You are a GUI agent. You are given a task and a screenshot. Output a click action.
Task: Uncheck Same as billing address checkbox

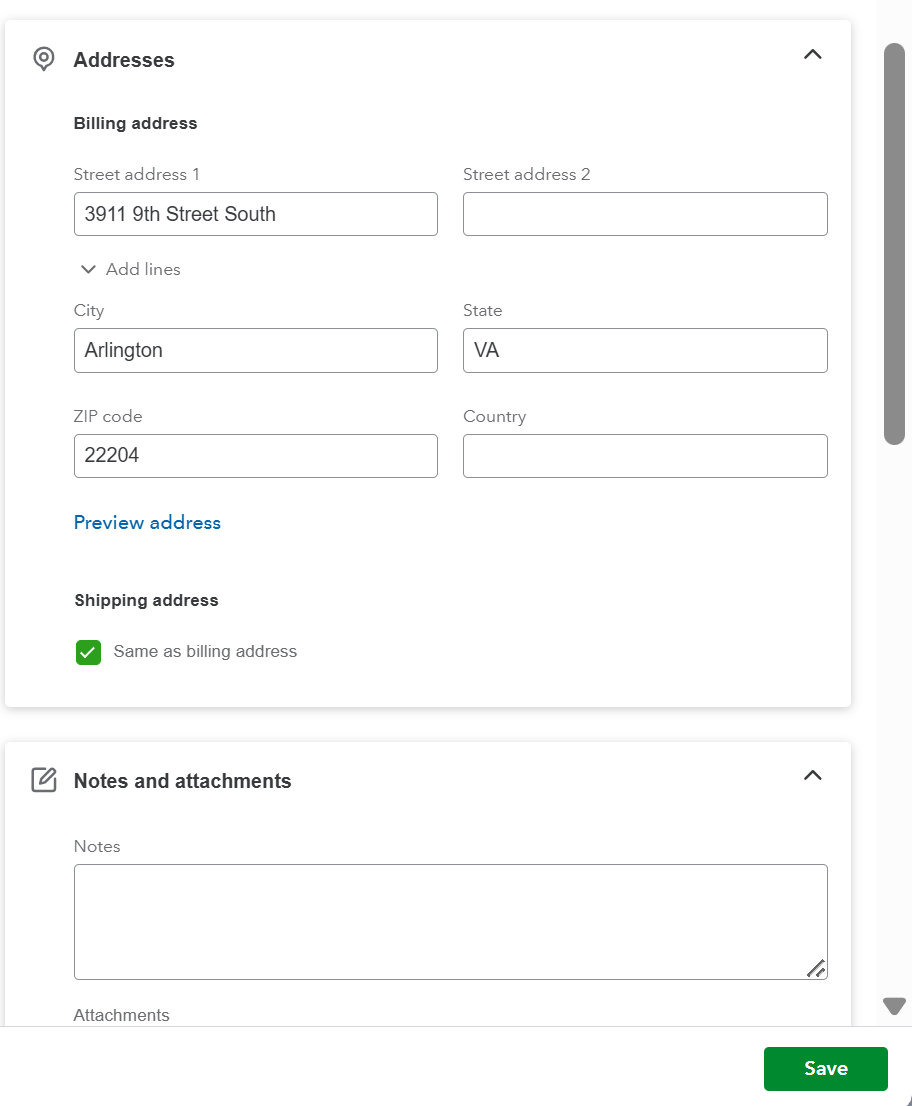[89, 652]
